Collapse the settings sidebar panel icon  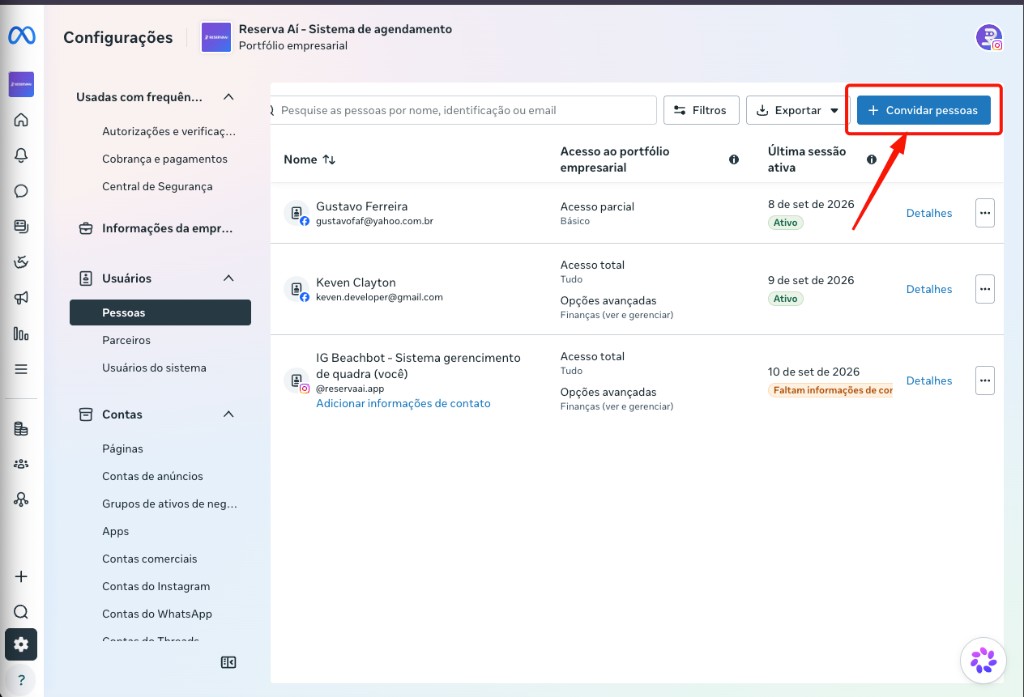coord(229,662)
